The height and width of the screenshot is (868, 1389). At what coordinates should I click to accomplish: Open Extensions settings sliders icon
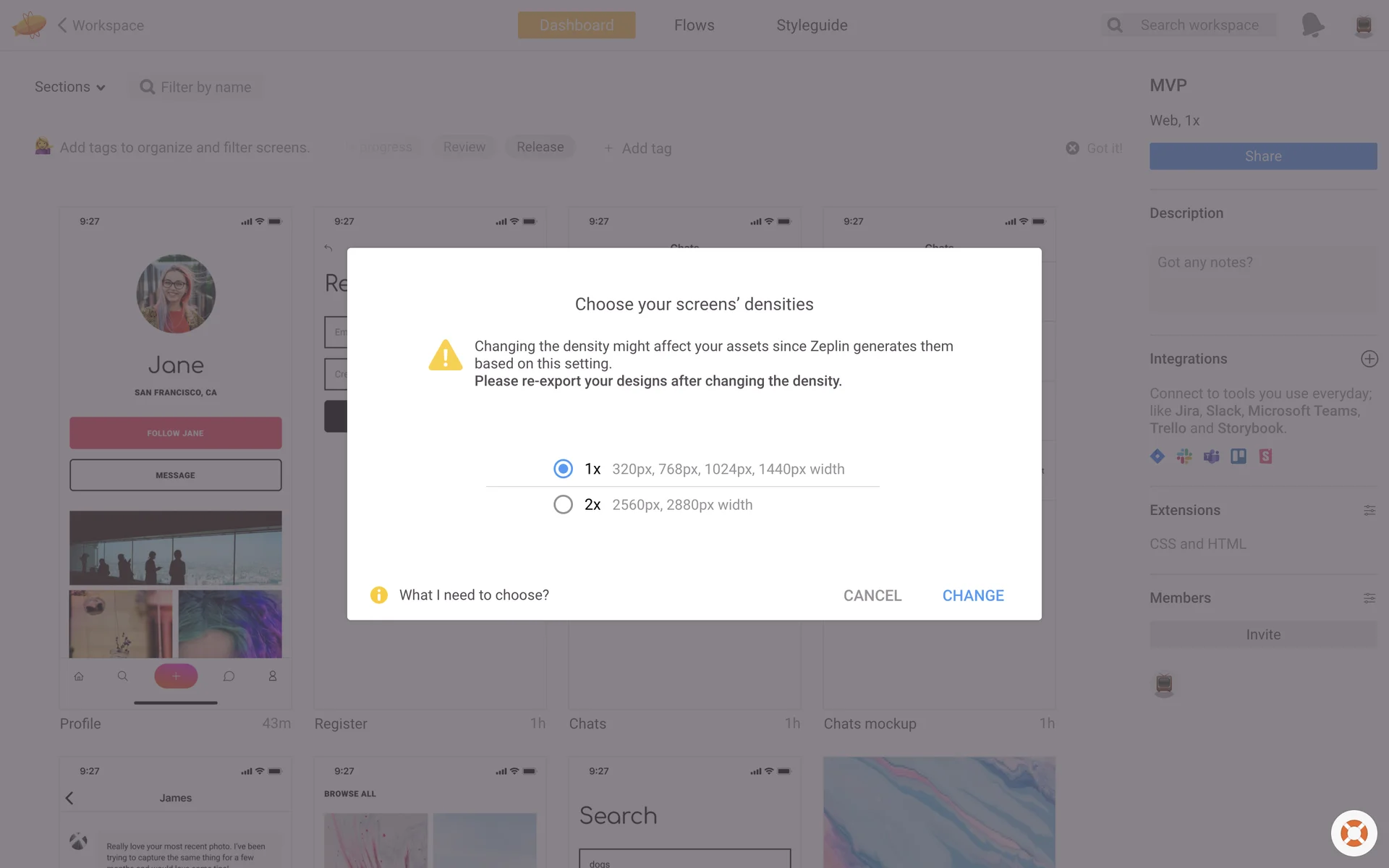[1369, 511]
